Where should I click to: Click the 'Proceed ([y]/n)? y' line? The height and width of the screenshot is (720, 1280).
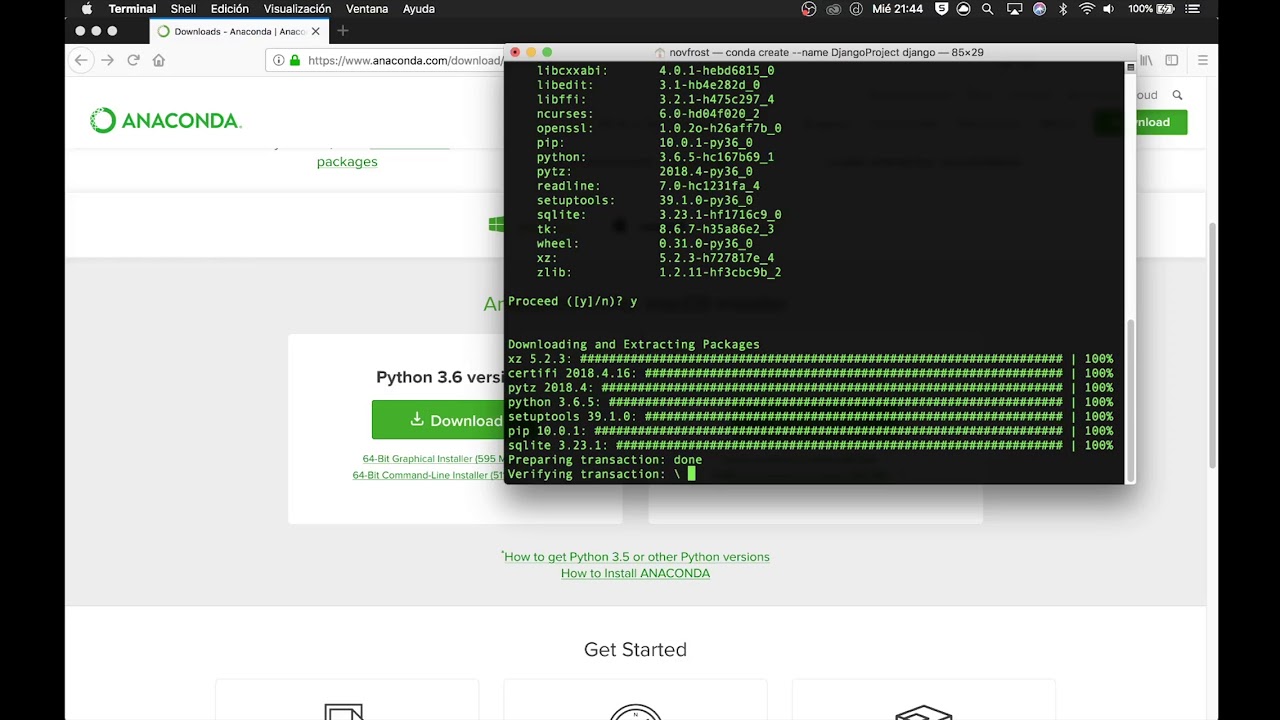(x=572, y=301)
